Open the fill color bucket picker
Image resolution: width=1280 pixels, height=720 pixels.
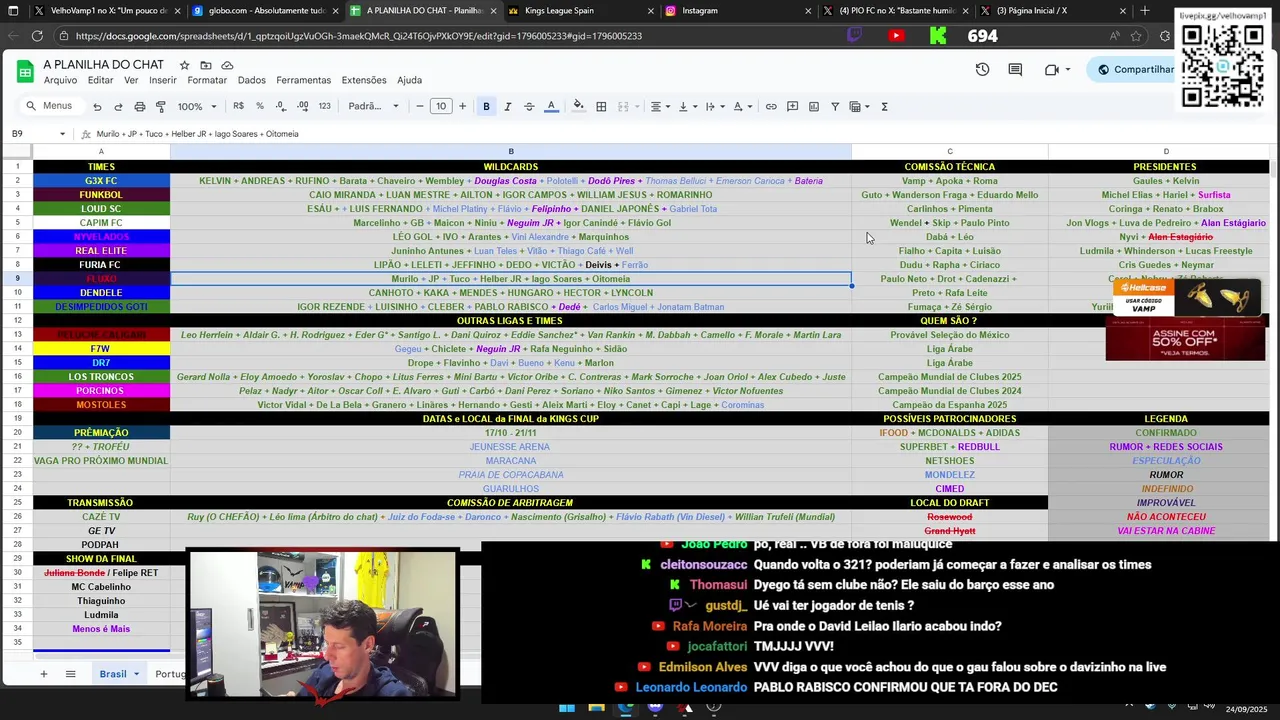point(578,106)
